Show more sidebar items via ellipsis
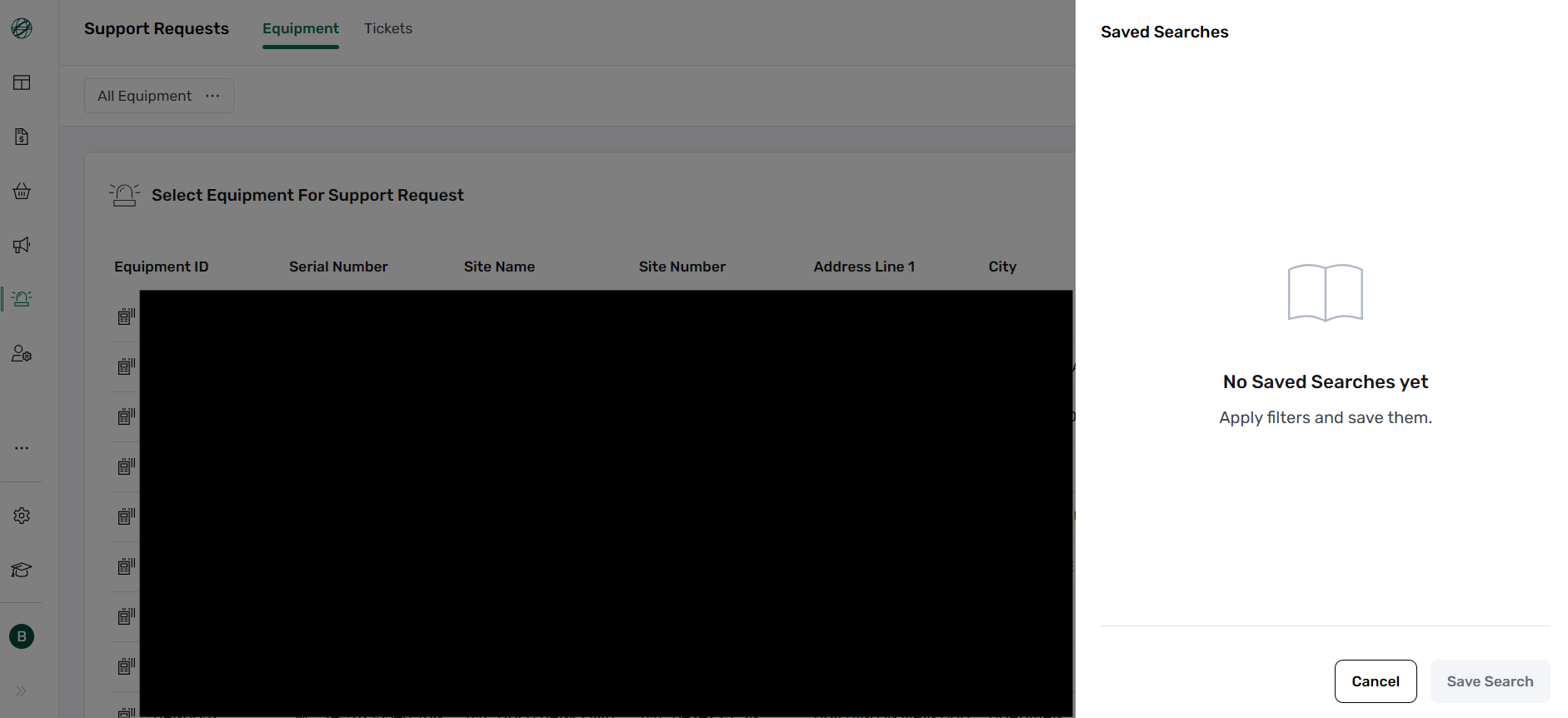The width and height of the screenshot is (1568, 718). (22, 448)
